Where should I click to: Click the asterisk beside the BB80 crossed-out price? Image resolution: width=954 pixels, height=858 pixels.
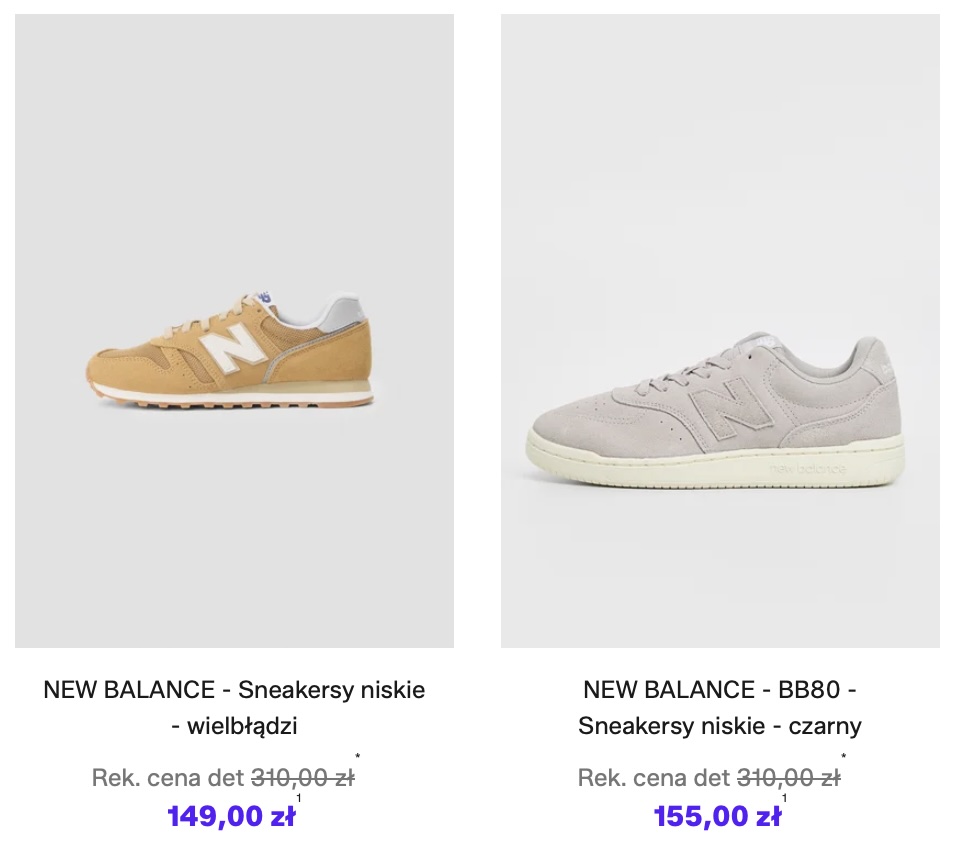[x=844, y=757]
